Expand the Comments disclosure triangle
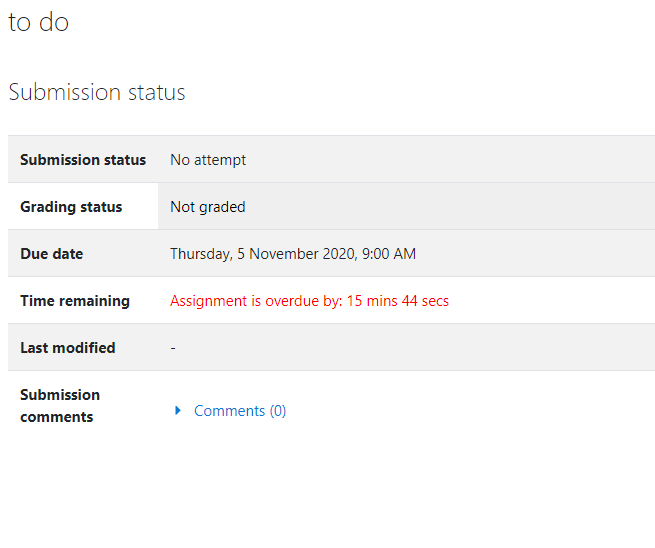The image size is (655, 548). point(178,411)
